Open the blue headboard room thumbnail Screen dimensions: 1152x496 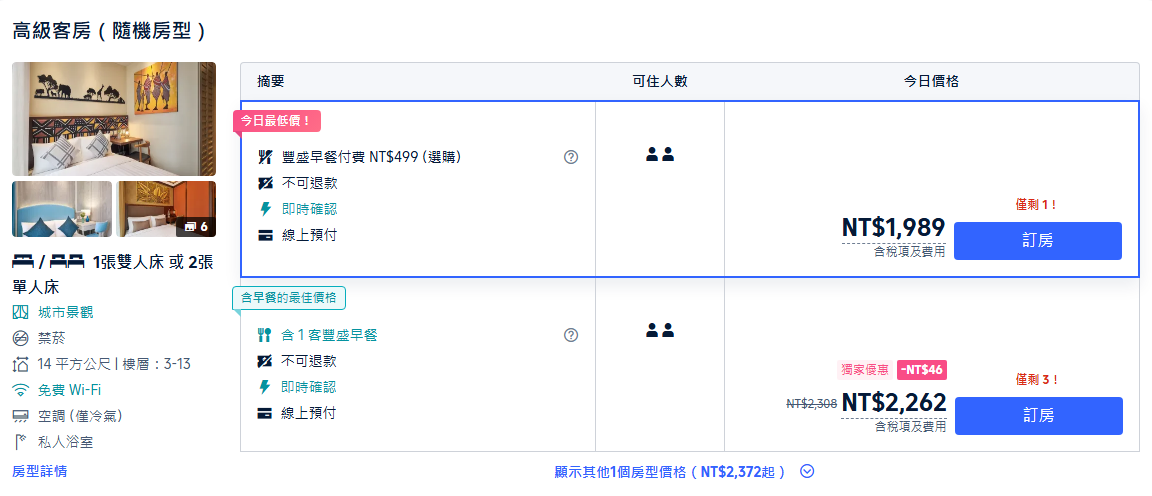62,209
